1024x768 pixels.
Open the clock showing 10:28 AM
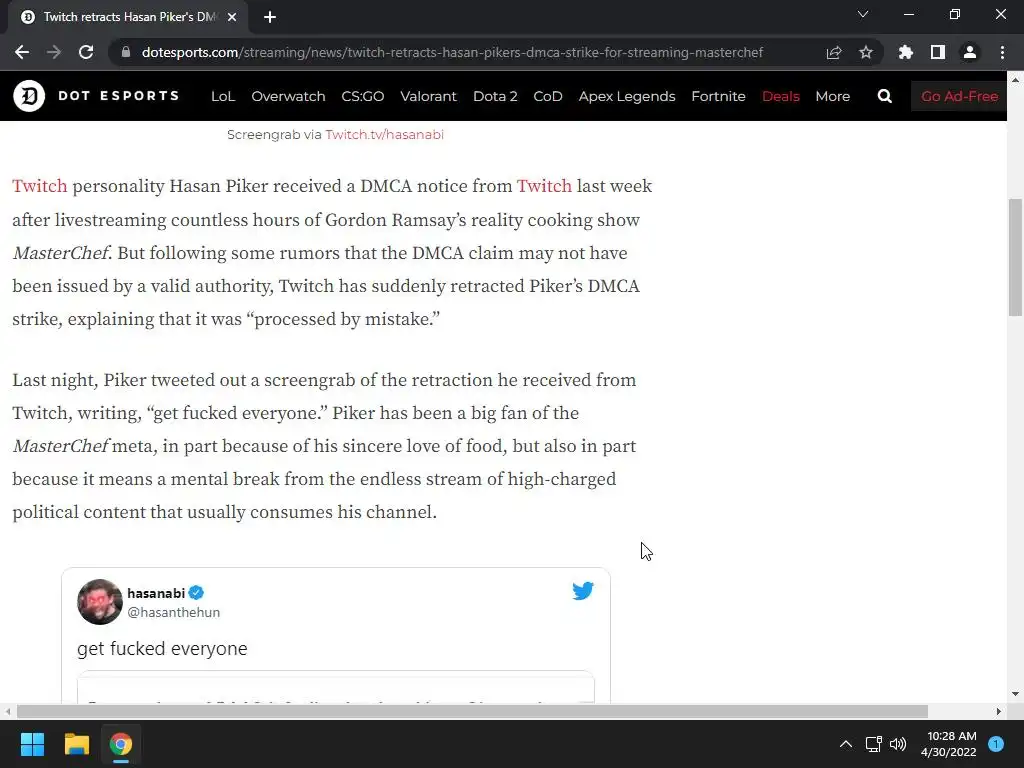tap(949, 744)
